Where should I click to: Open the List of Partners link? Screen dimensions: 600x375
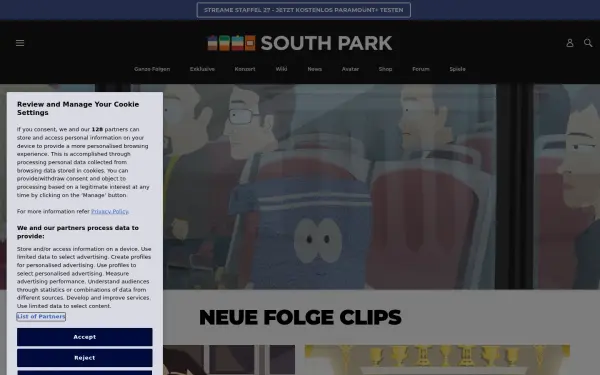41,316
